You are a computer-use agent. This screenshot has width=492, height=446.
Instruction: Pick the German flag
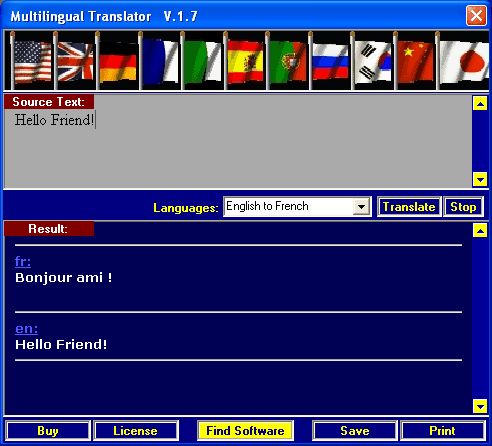point(118,61)
